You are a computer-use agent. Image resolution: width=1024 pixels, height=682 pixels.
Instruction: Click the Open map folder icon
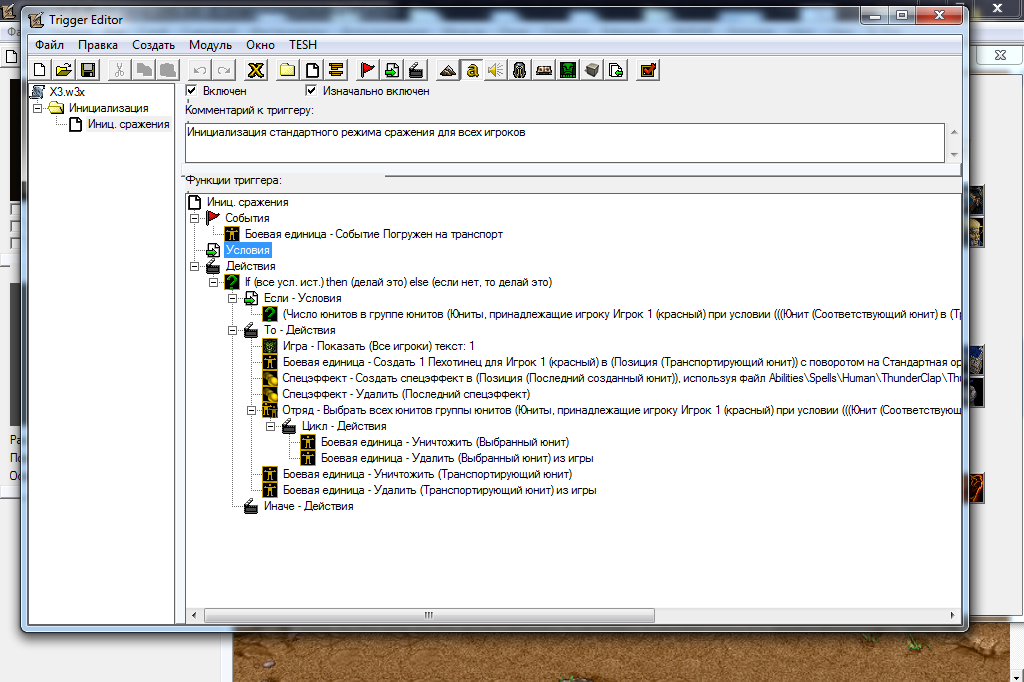point(63,70)
